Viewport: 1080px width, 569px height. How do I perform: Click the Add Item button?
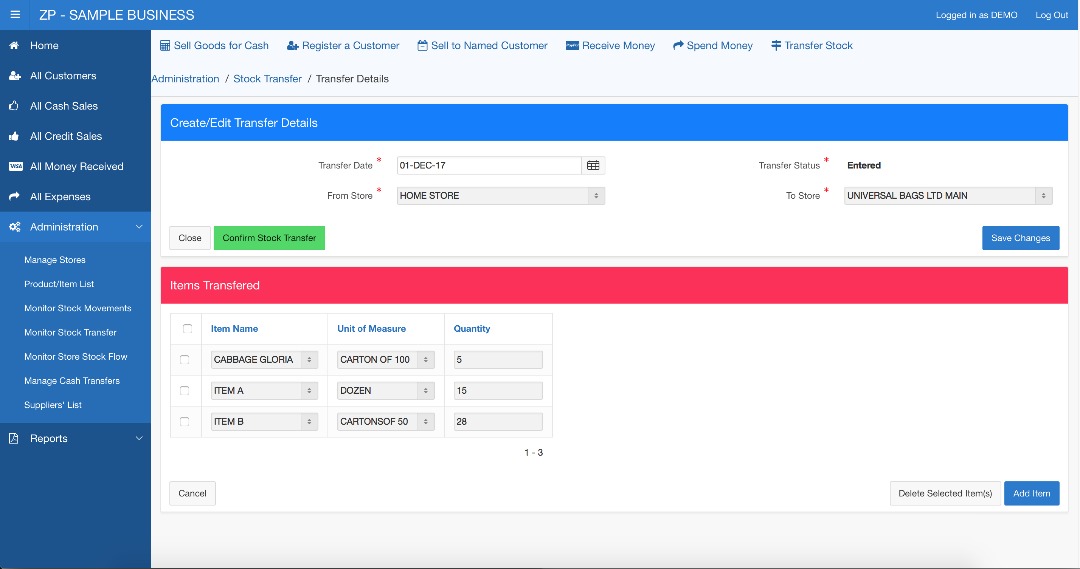click(x=1032, y=493)
